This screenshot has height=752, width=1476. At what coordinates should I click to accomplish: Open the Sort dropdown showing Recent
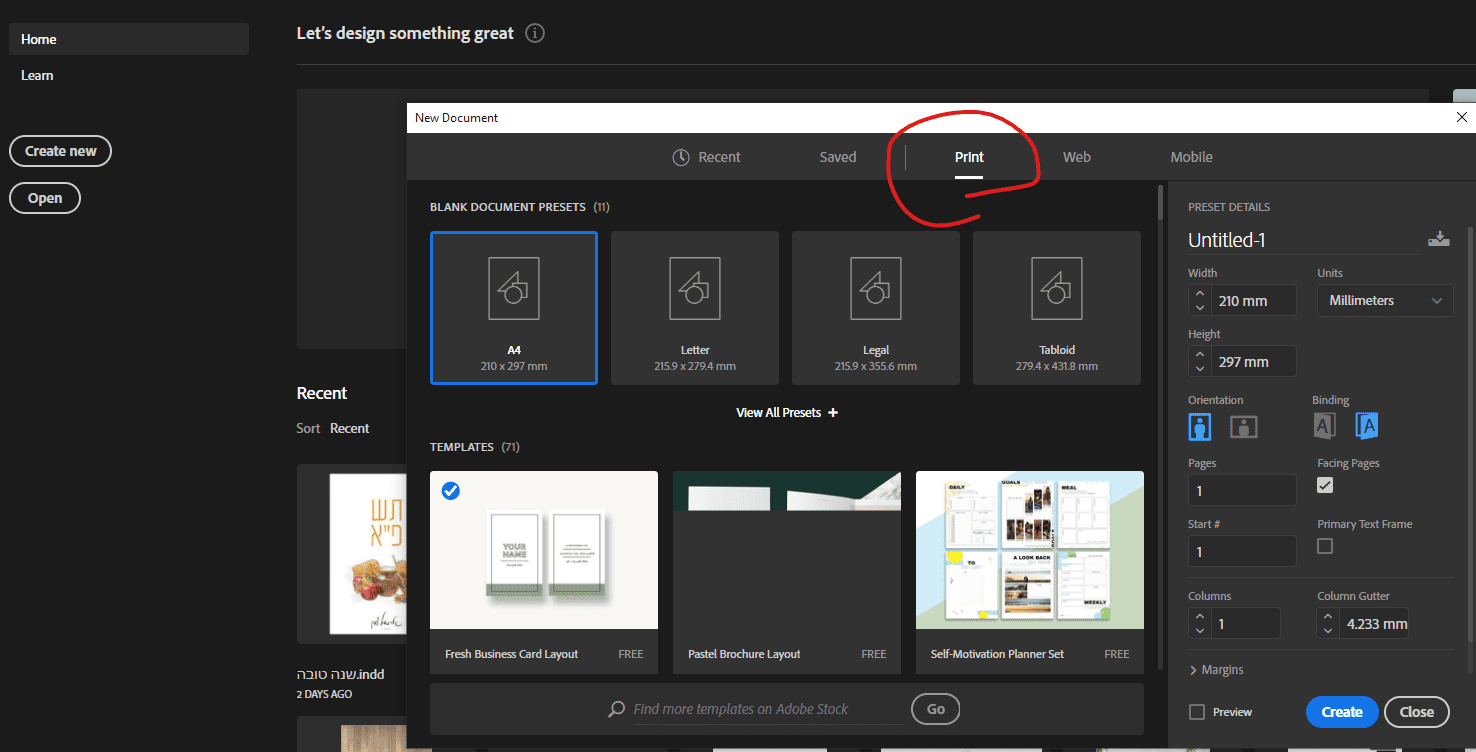(x=350, y=428)
